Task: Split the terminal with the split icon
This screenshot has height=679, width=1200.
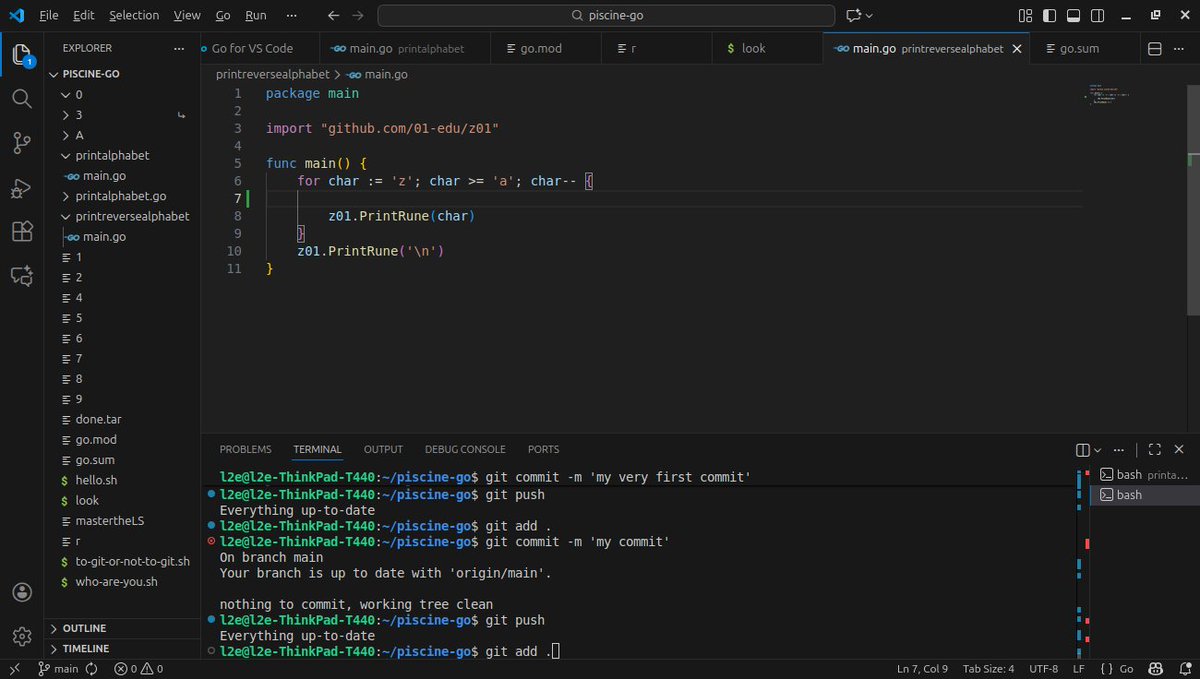Action: click(x=1082, y=450)
